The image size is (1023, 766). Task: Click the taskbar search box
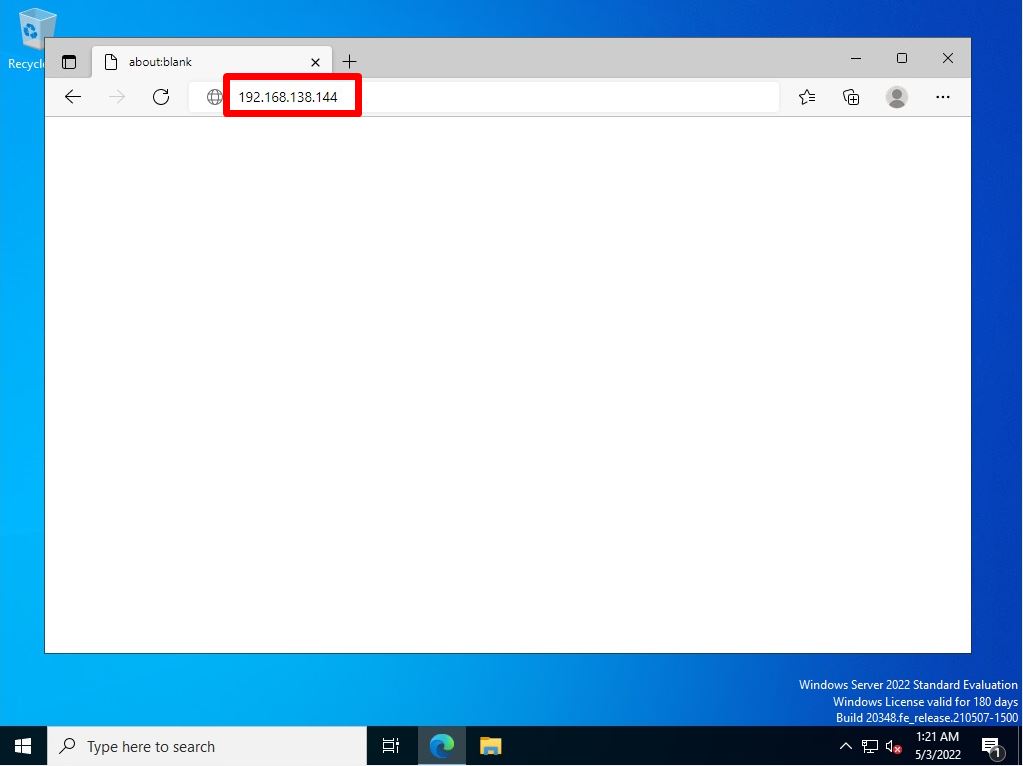[207, 746]
